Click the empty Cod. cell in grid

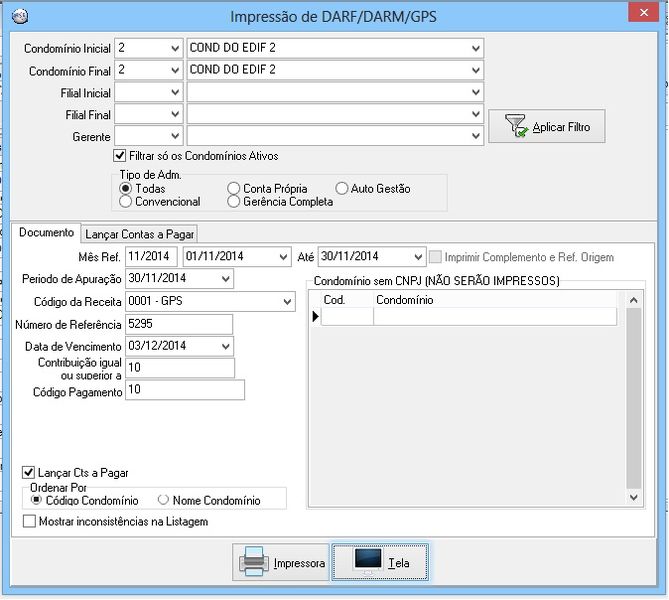pos(347,317)
